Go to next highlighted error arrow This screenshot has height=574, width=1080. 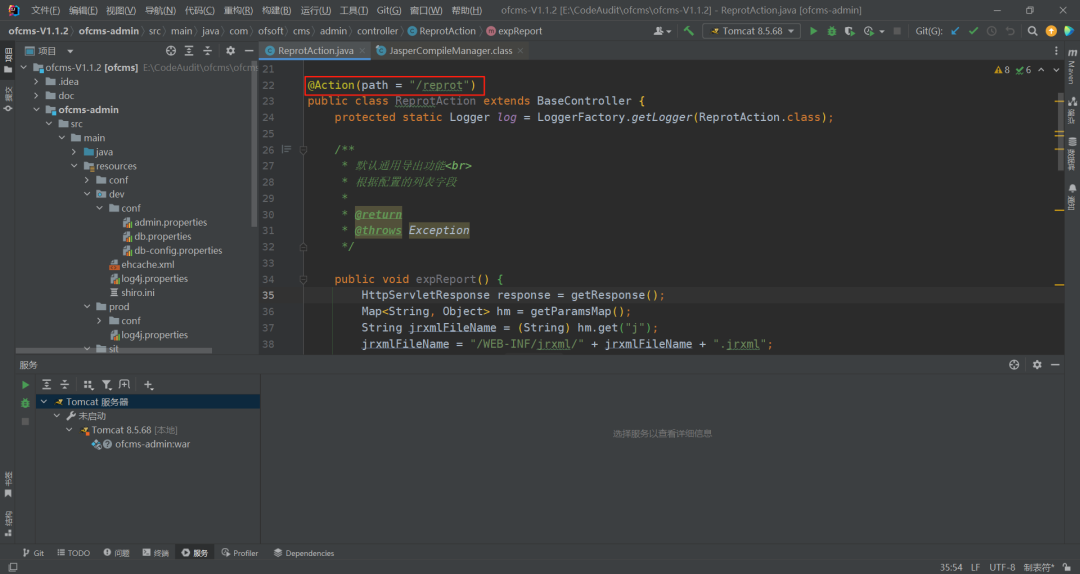point(1056,70)
